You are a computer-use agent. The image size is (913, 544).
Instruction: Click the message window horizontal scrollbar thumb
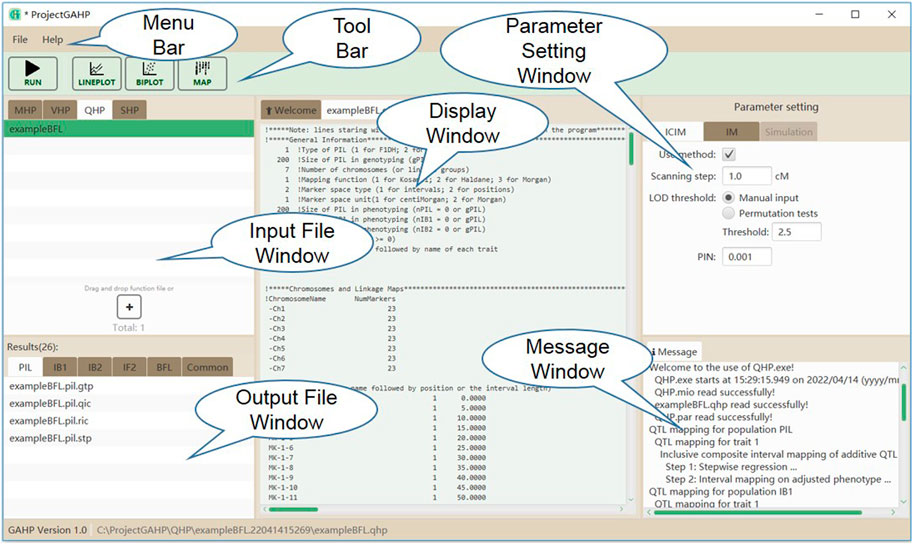pos(758,513)
